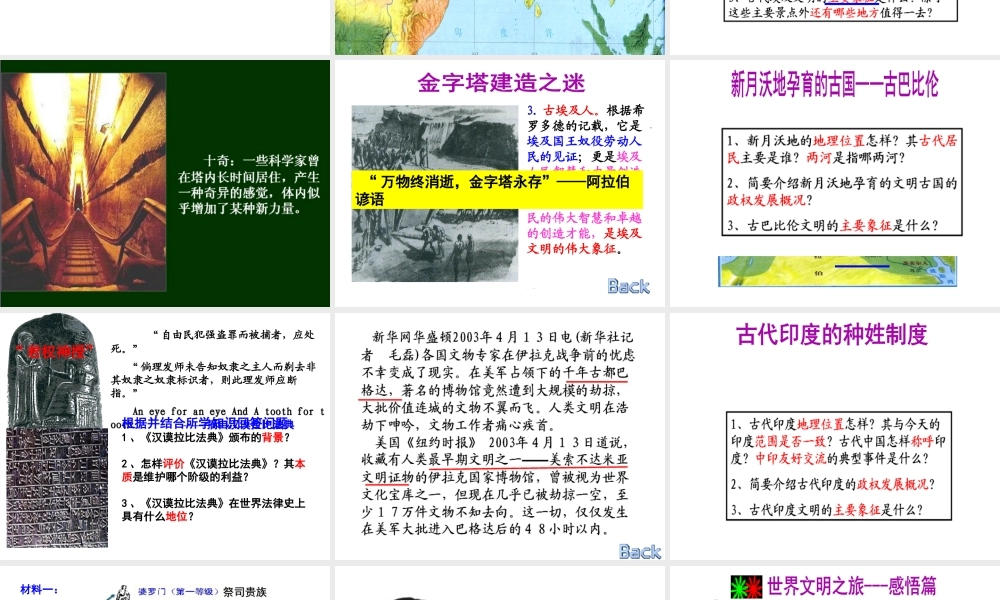Click the 金字塔建造之迷 title text

[x=501, y=82]
